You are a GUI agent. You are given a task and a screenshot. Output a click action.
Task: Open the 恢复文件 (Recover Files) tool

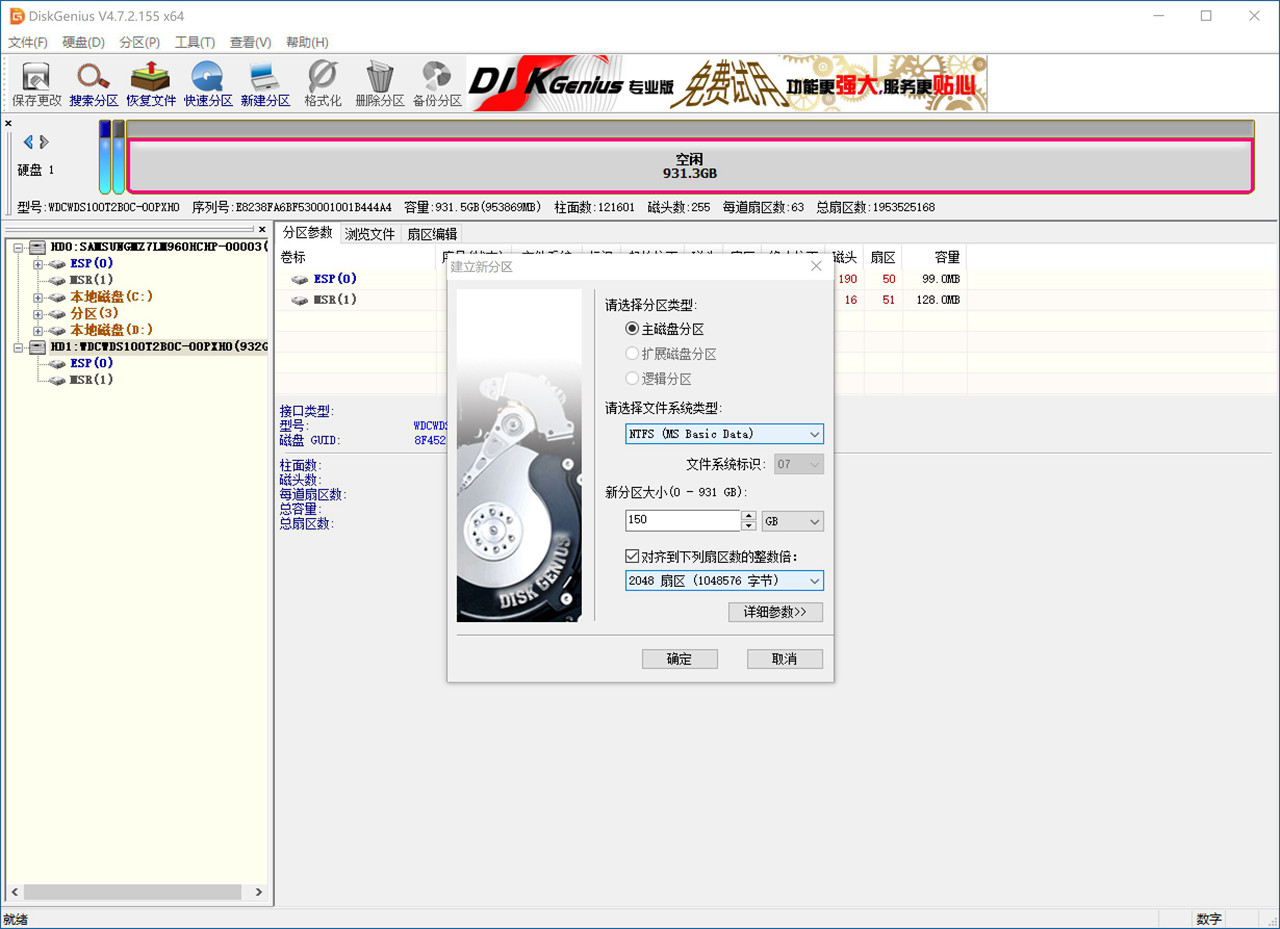[x=150, y=83]
